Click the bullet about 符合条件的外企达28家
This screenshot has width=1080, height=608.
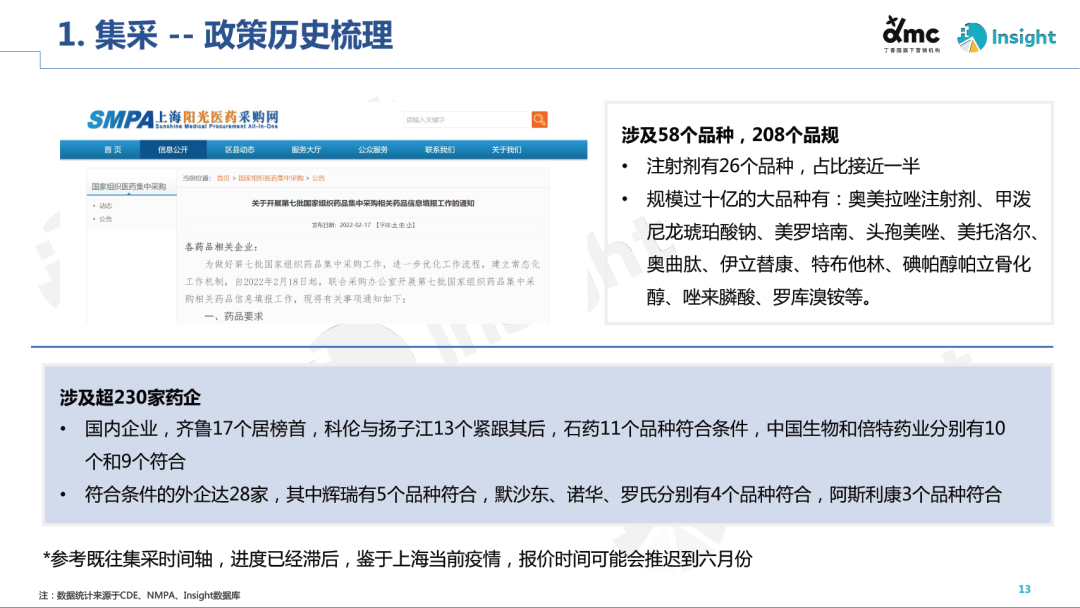point(543,494)
